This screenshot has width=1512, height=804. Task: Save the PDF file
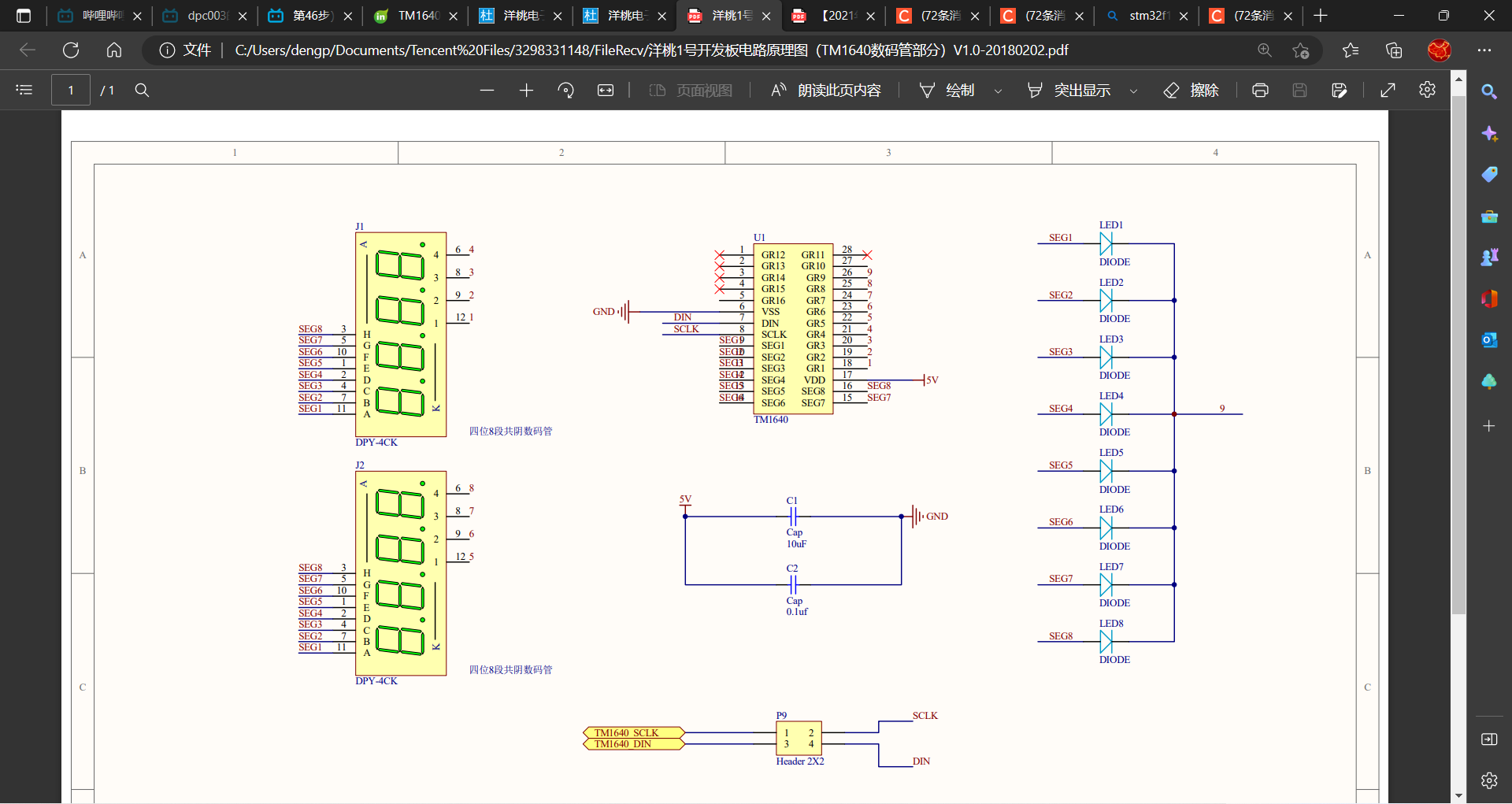tap(1299, 90)
